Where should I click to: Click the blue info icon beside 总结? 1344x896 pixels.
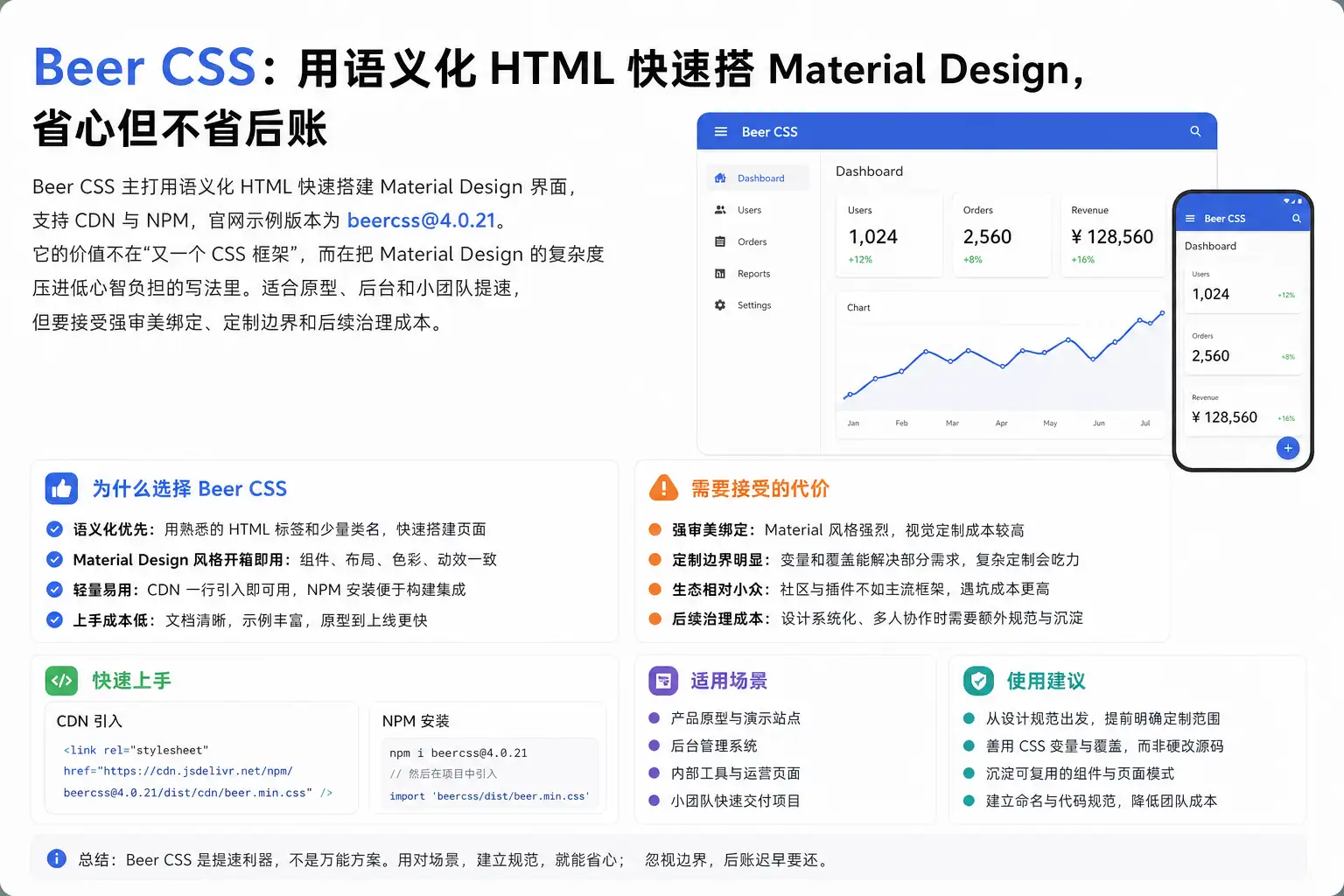(56, 858)
